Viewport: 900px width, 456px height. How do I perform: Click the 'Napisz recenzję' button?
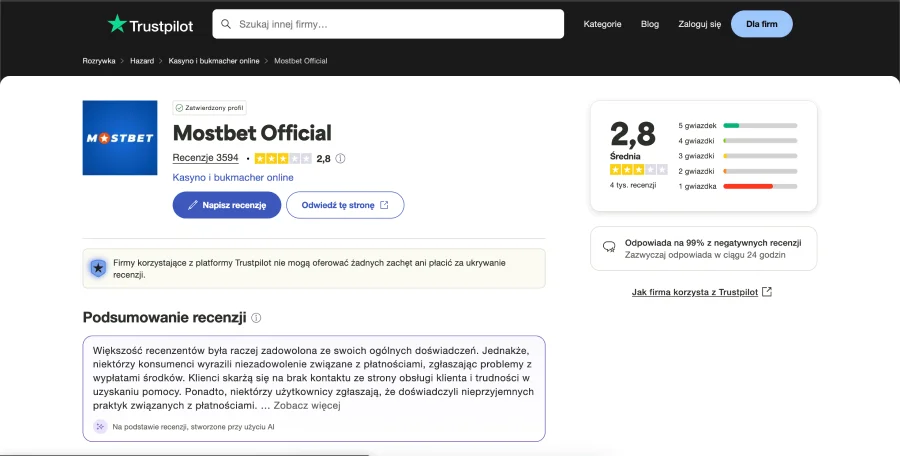click(x=227, y=205)
